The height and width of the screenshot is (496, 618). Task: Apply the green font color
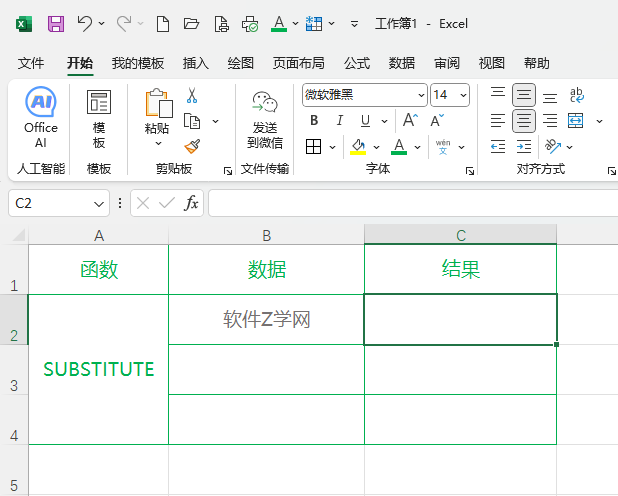[399, 147]
